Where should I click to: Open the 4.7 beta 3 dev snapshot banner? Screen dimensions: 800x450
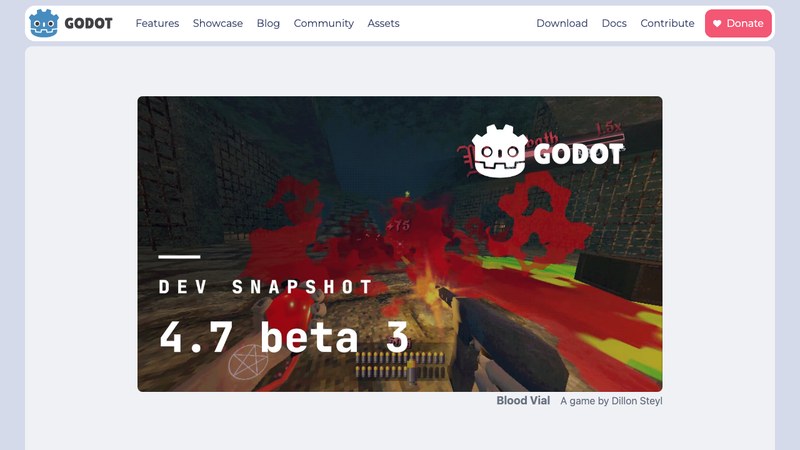(x=399, y=244)
